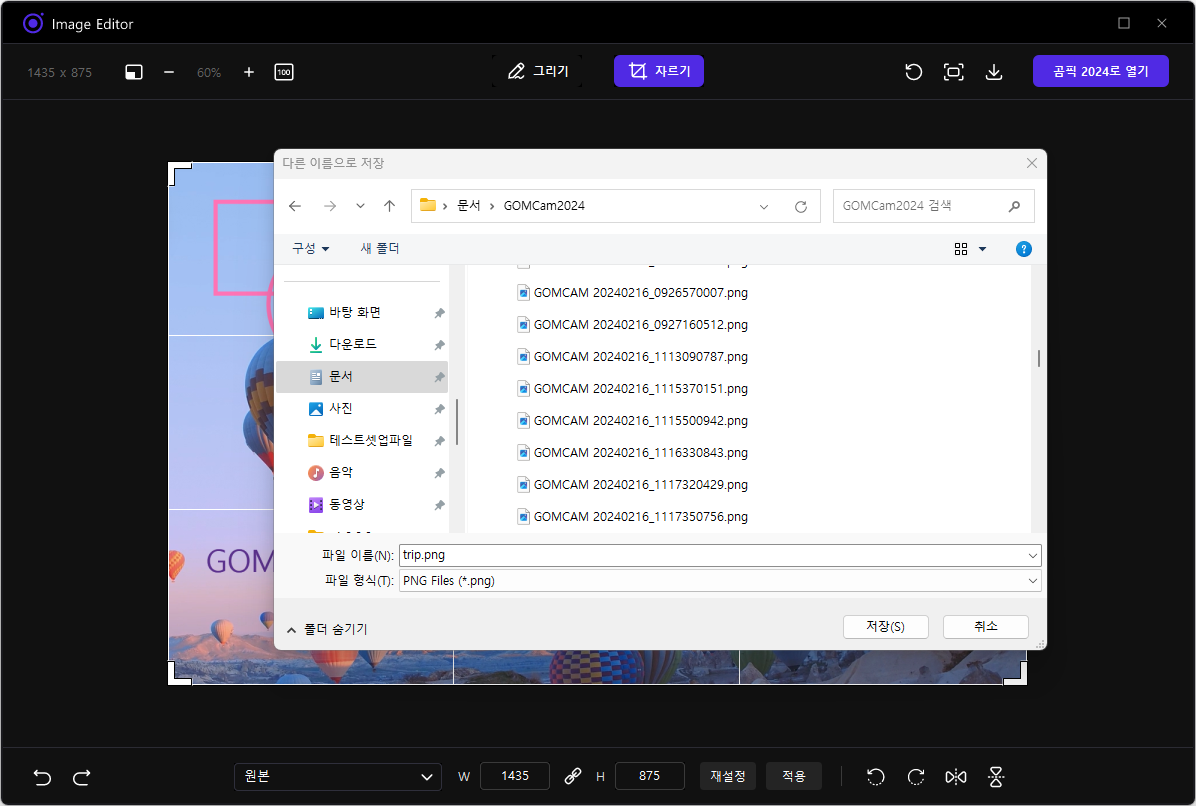The height and width of the screenshot is (806, 1196).
Task: Open the 원본 ratio dropdown
Action: [337, 776]
